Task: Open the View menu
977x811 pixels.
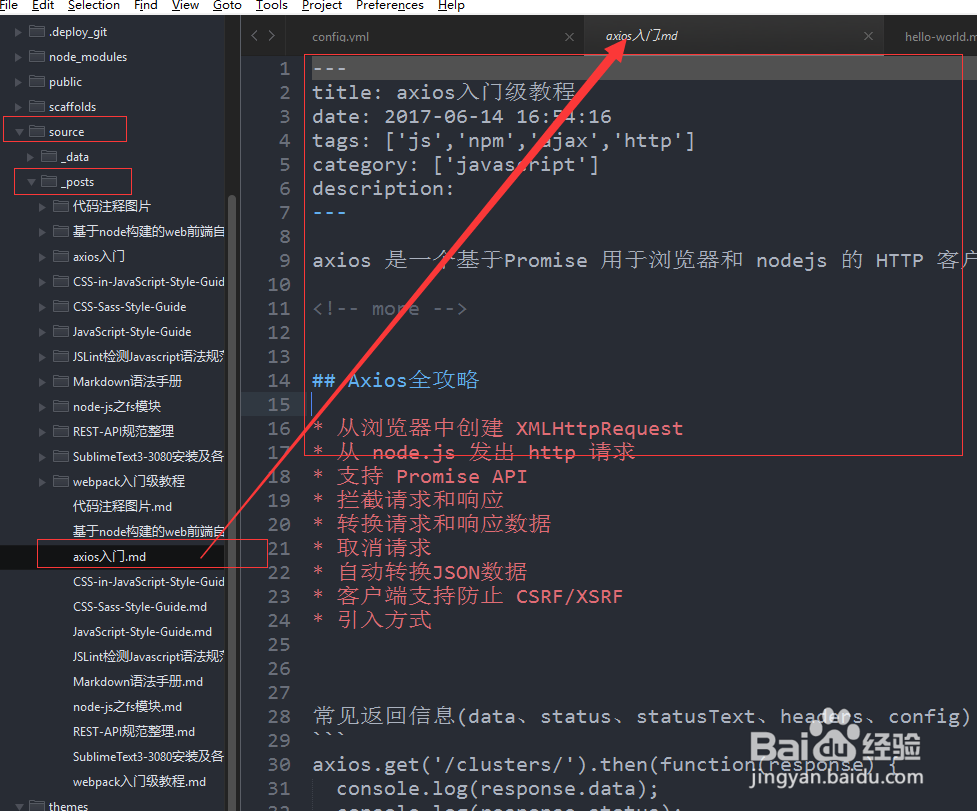Action: [x=185, y=5]
